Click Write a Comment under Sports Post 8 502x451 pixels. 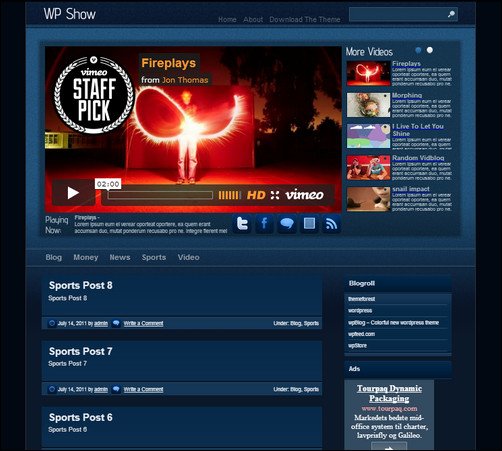click(x=143, y=323)
